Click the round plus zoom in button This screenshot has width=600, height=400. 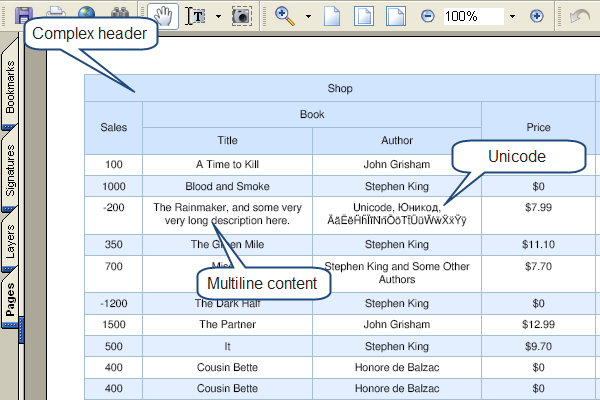point(536,16)
